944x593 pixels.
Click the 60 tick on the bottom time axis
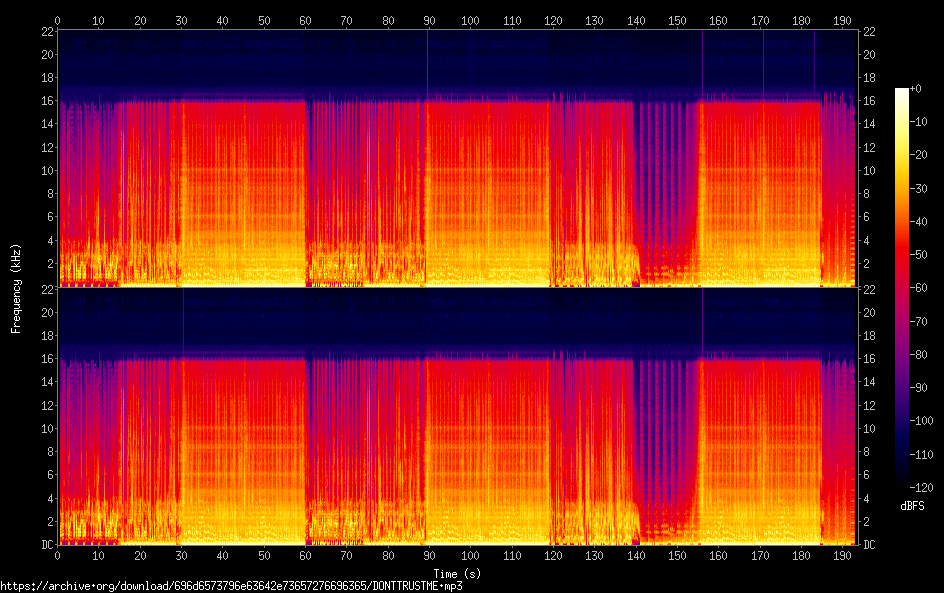(x=304, y=555)
